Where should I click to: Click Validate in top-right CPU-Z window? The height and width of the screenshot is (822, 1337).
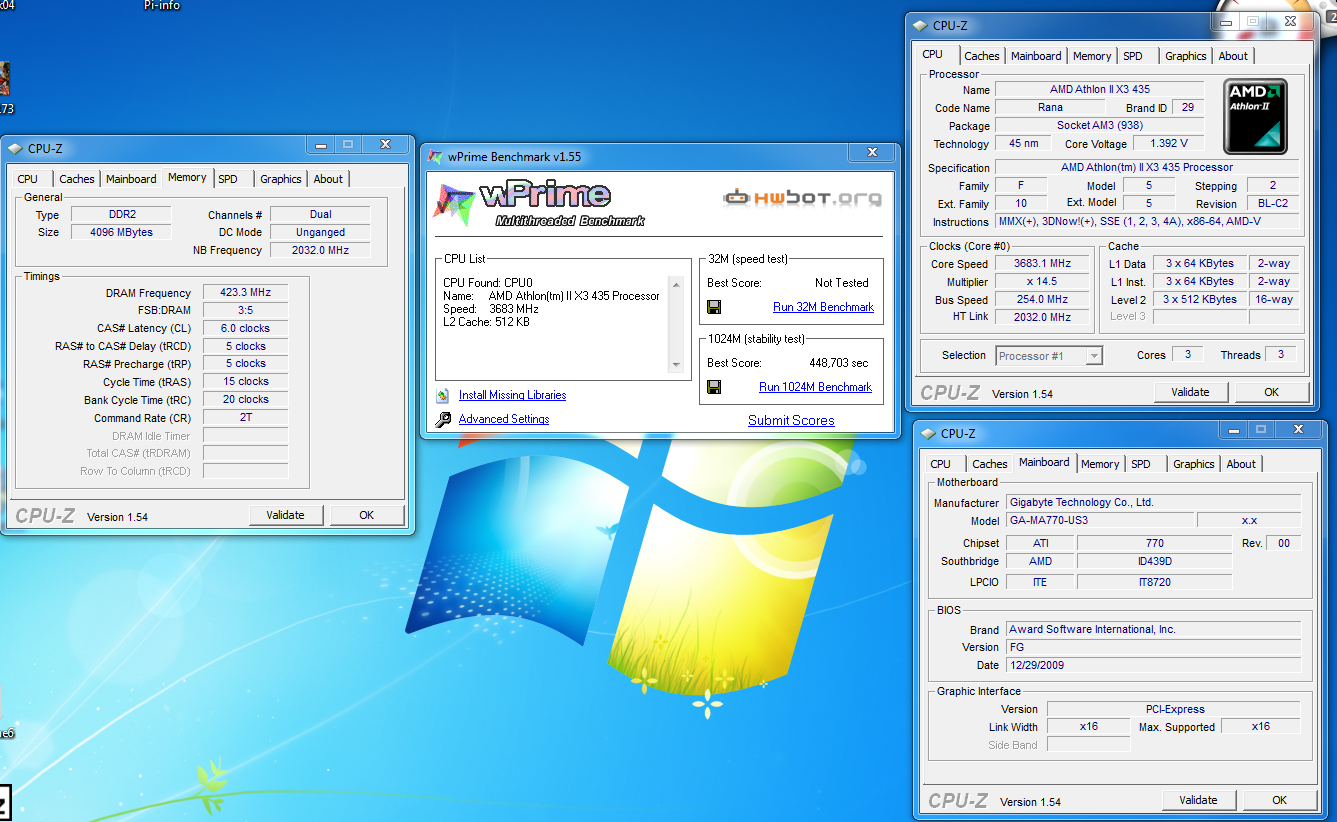[1190, 392]
